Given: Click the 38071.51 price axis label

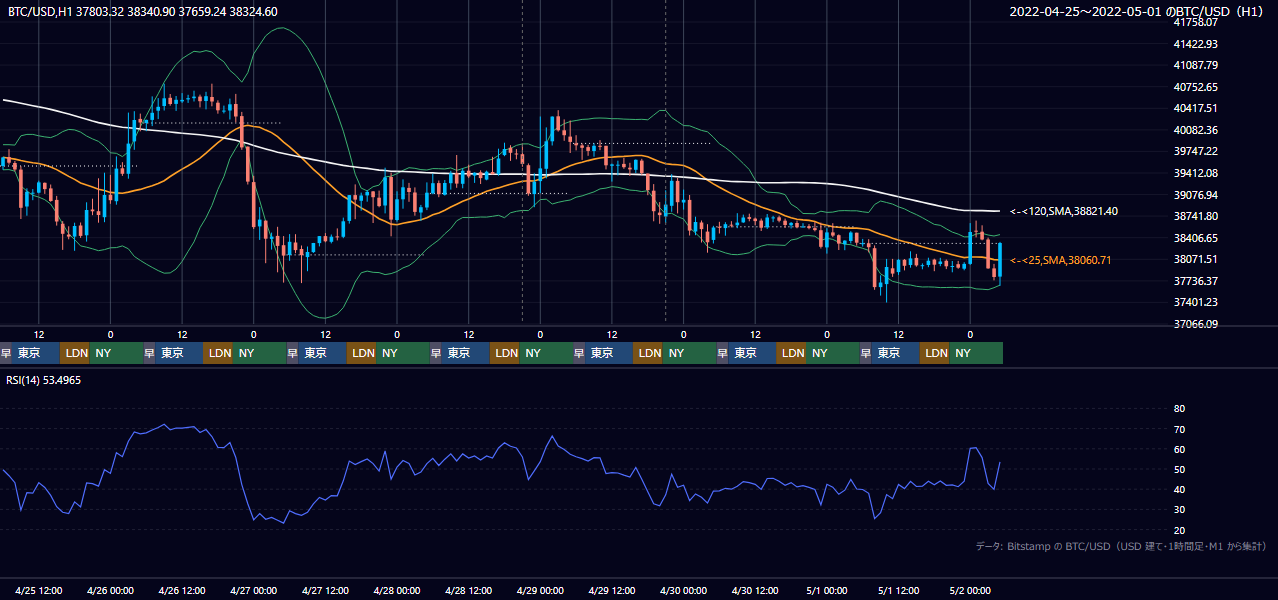Looking at the screenshot, I should (x=1195, y=259).
